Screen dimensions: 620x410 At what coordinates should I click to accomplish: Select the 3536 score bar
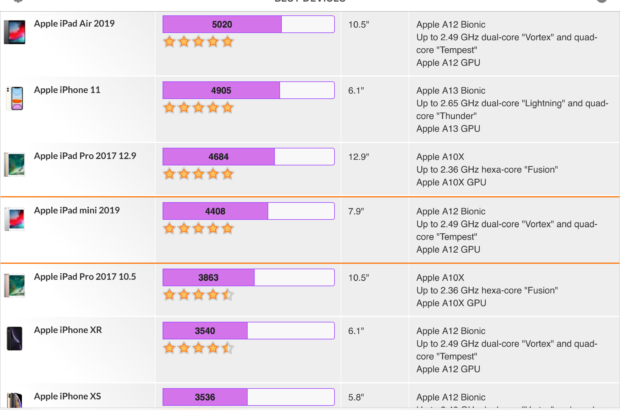(x=248, y=398)
